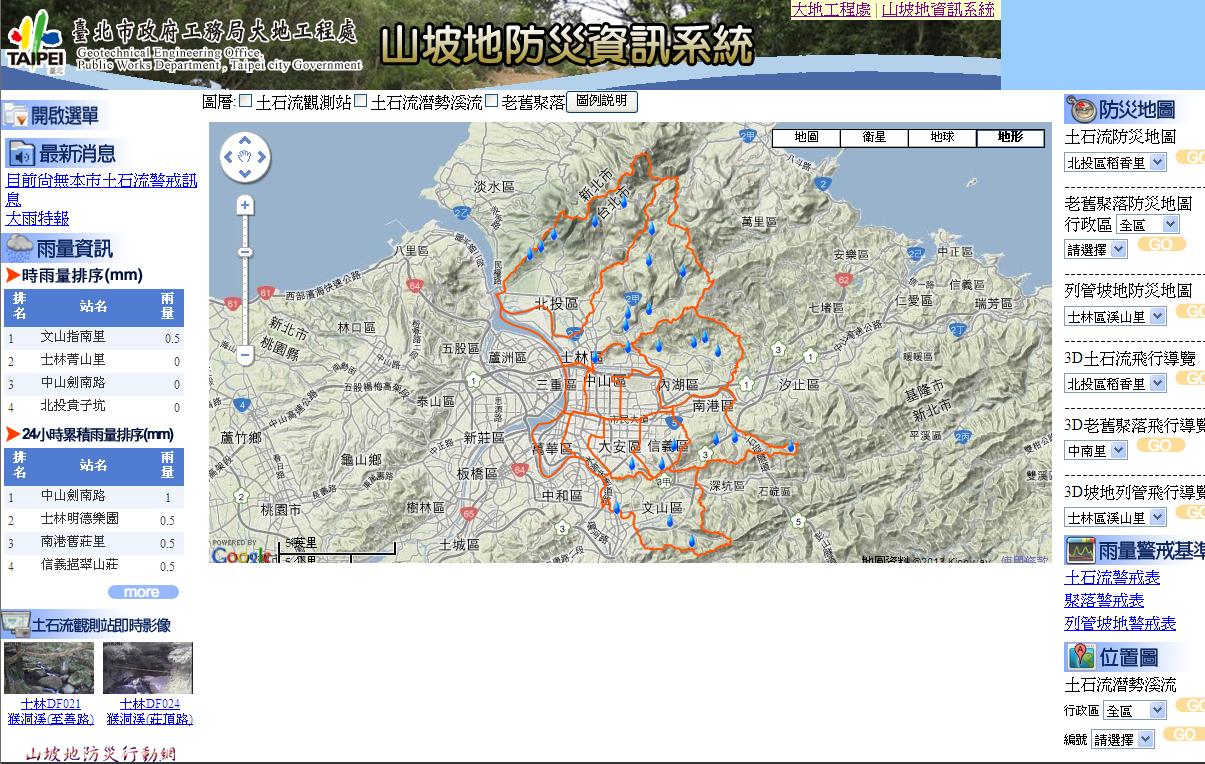The image size is (1205, 764).
Task: Open the 3D坡地列管飛行導覽 village dropdown
Action: (1115, 517)
